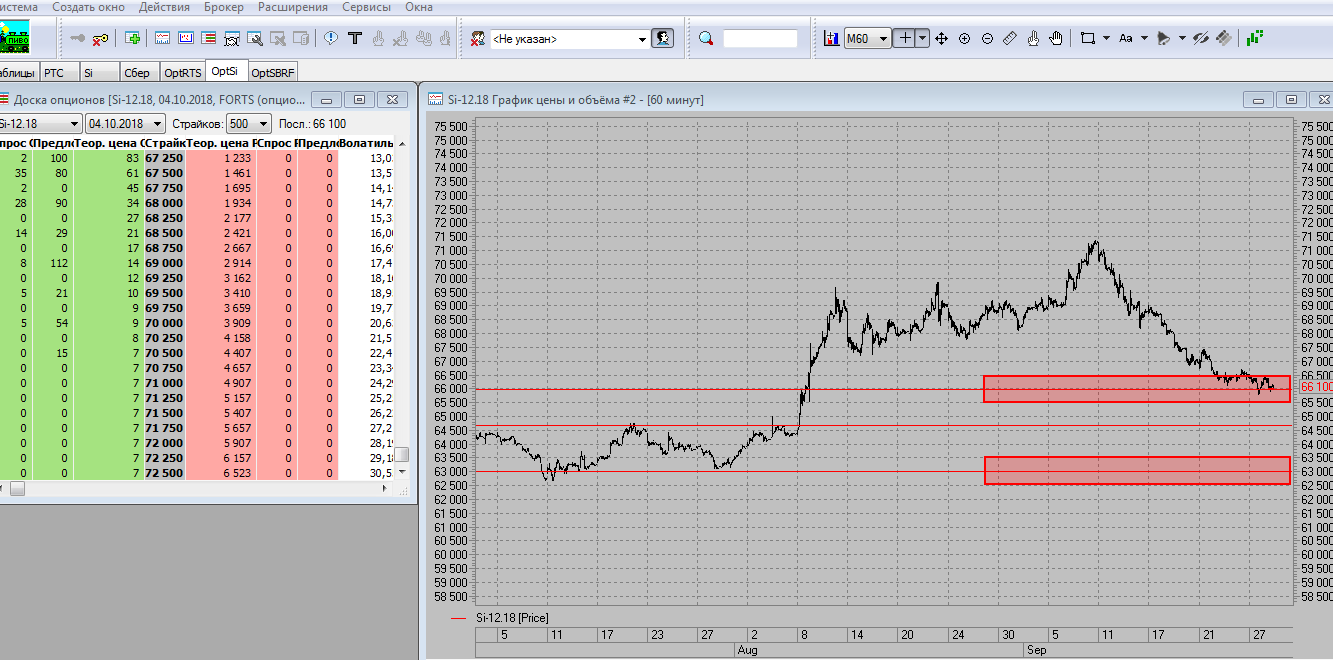The height and width of the screenshot is (660, 1333).
Task: Click the green bars indicator icon
Action: tap(1255, 38)
